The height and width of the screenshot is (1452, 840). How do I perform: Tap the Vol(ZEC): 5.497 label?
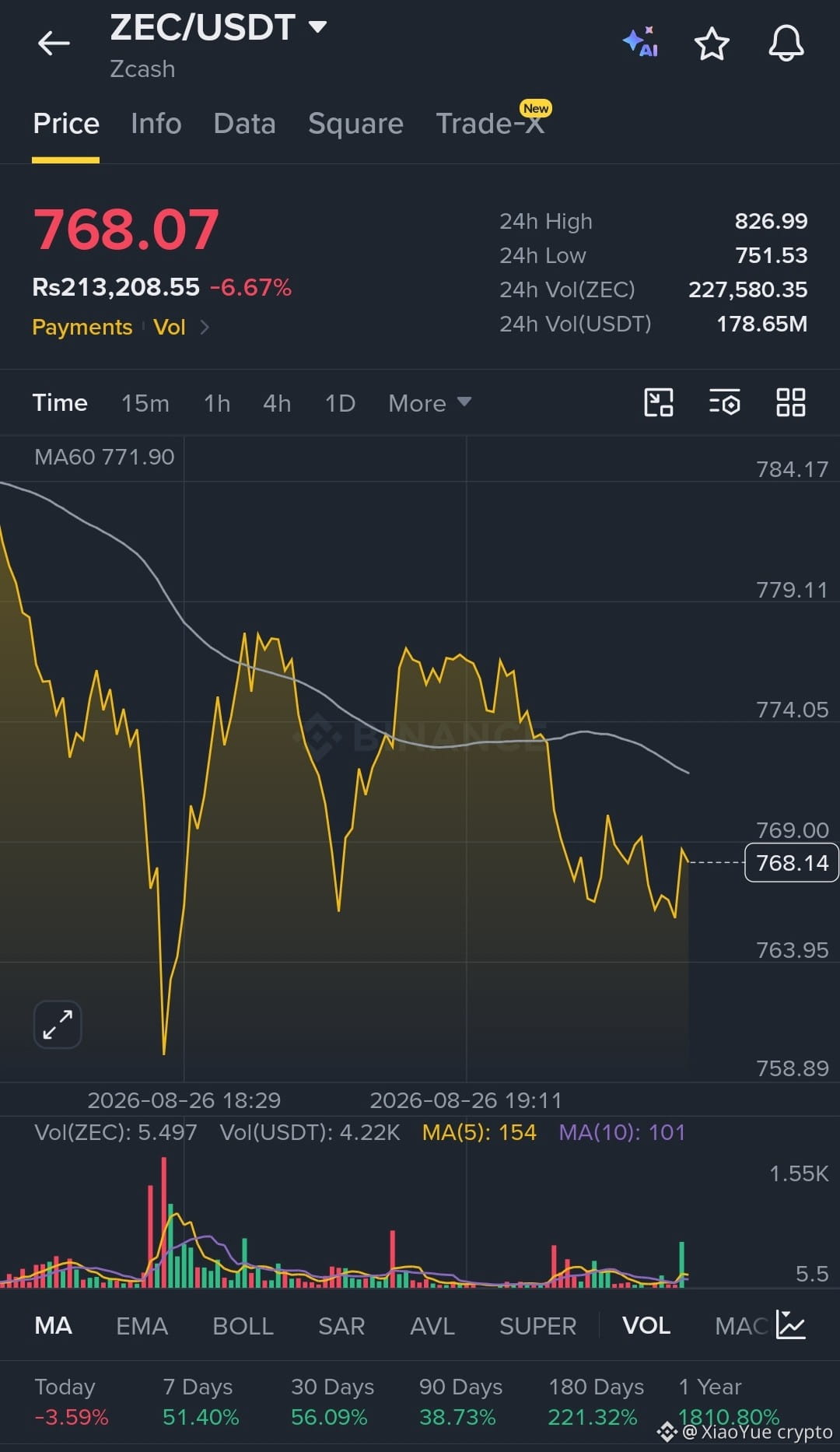[115, 1132]
